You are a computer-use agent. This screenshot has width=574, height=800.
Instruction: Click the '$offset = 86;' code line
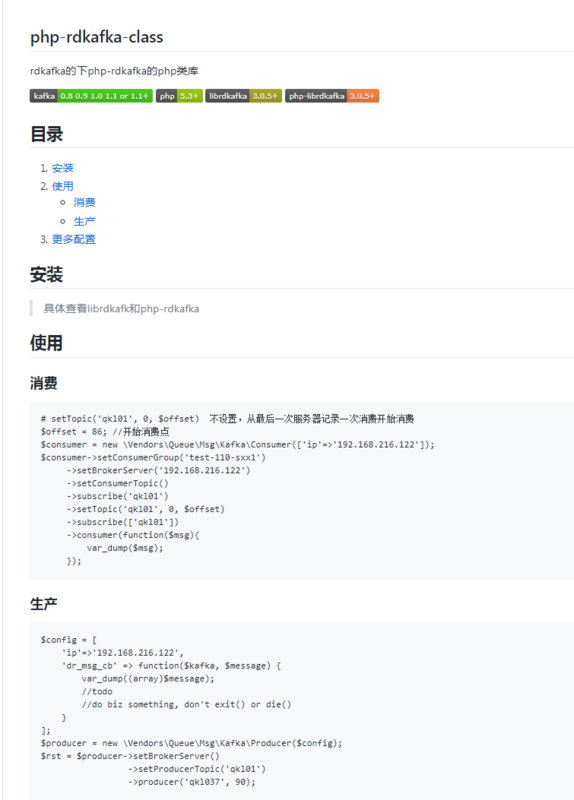105,432
